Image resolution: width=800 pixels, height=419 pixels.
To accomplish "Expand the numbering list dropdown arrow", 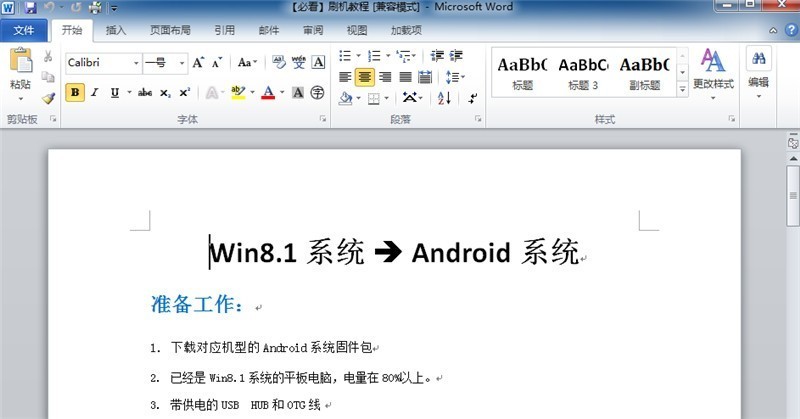I will pyautogui.click(x=388, y=56).
